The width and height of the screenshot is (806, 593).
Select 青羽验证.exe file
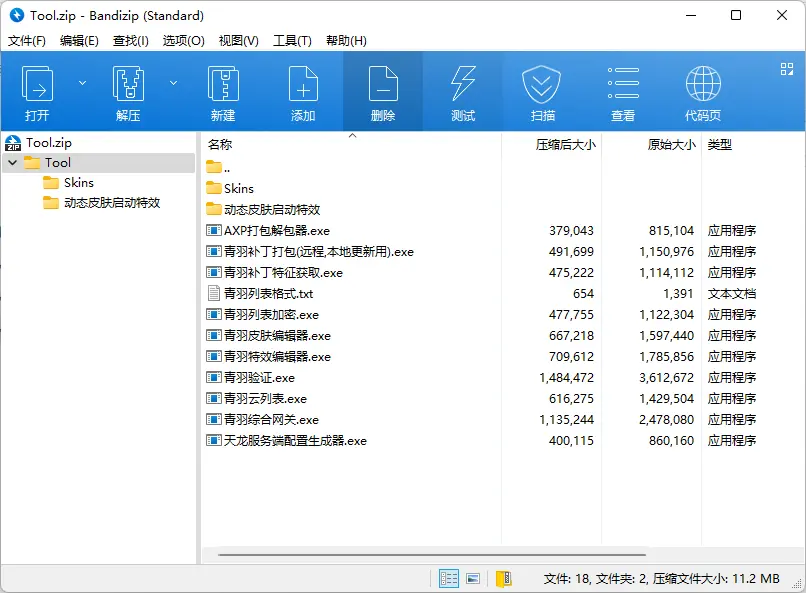point(250,378)
